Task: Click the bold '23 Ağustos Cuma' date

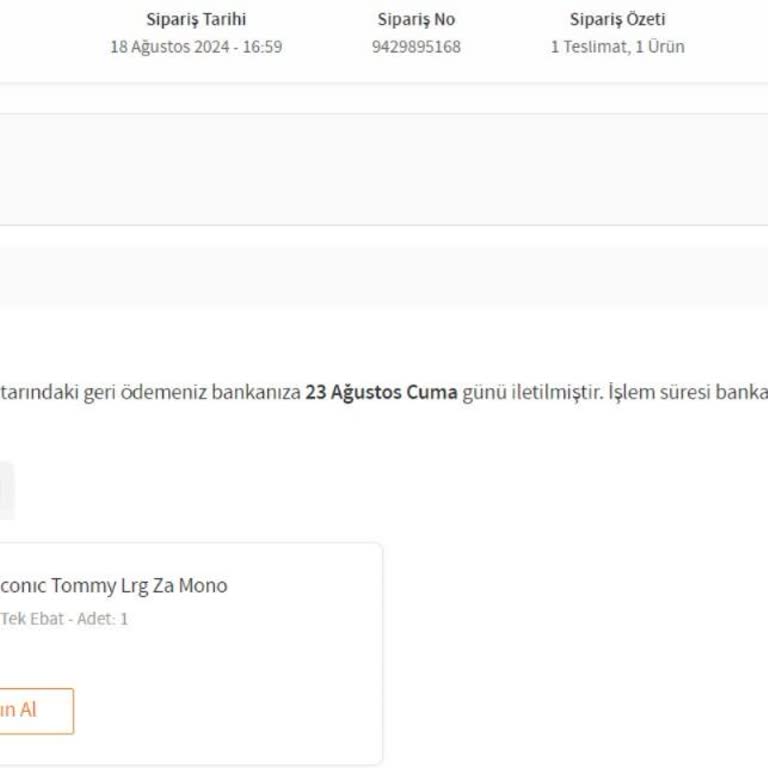Action: [x=381, y=392]
